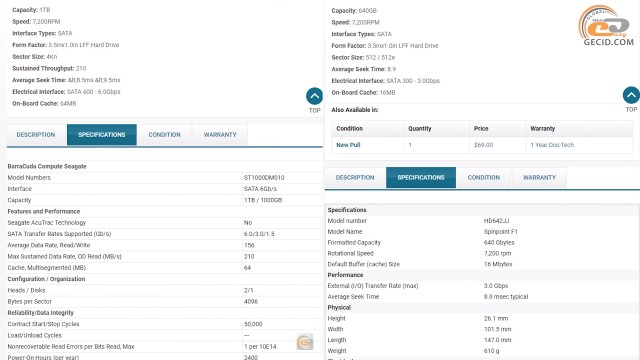Open the DESCRIPTION tab on left page
The image size is (640, 360).
(36, 135)
